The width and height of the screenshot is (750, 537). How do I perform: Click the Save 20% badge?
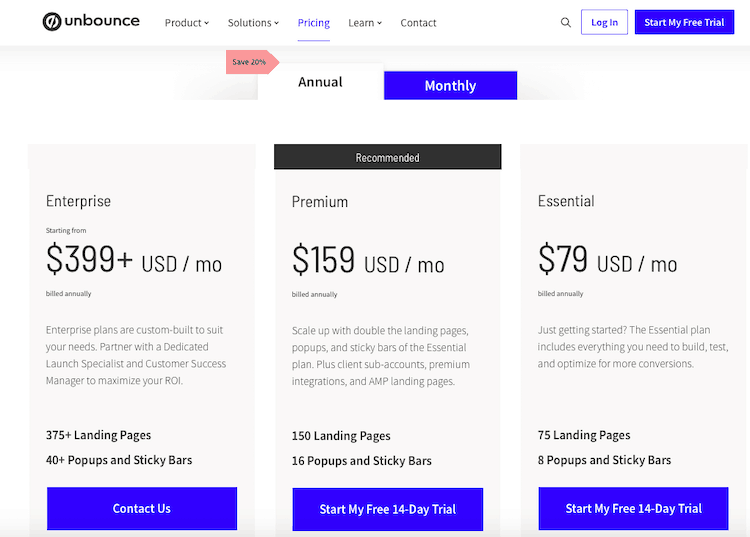pos(253,62)
